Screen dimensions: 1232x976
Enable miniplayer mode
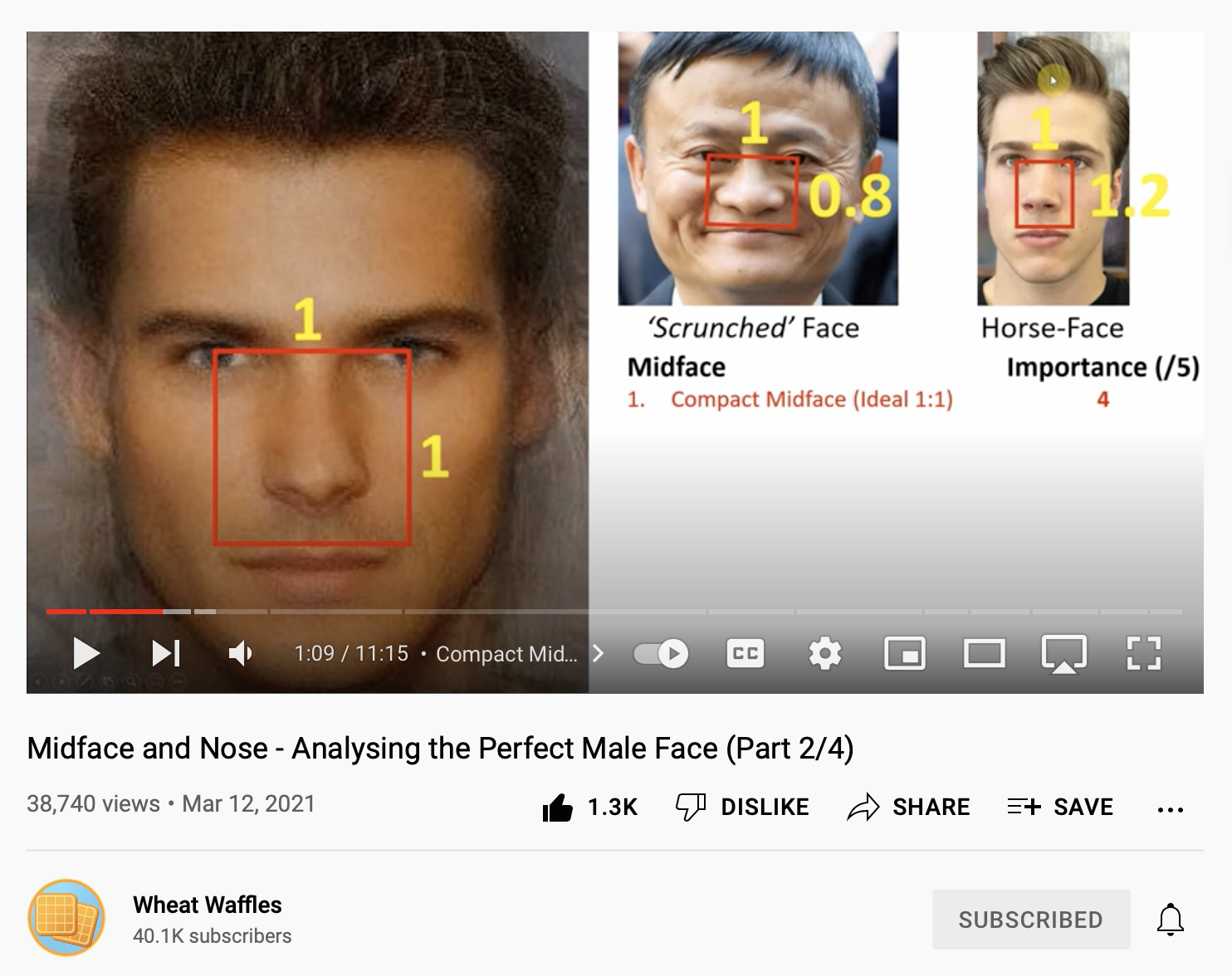(904, 653)
